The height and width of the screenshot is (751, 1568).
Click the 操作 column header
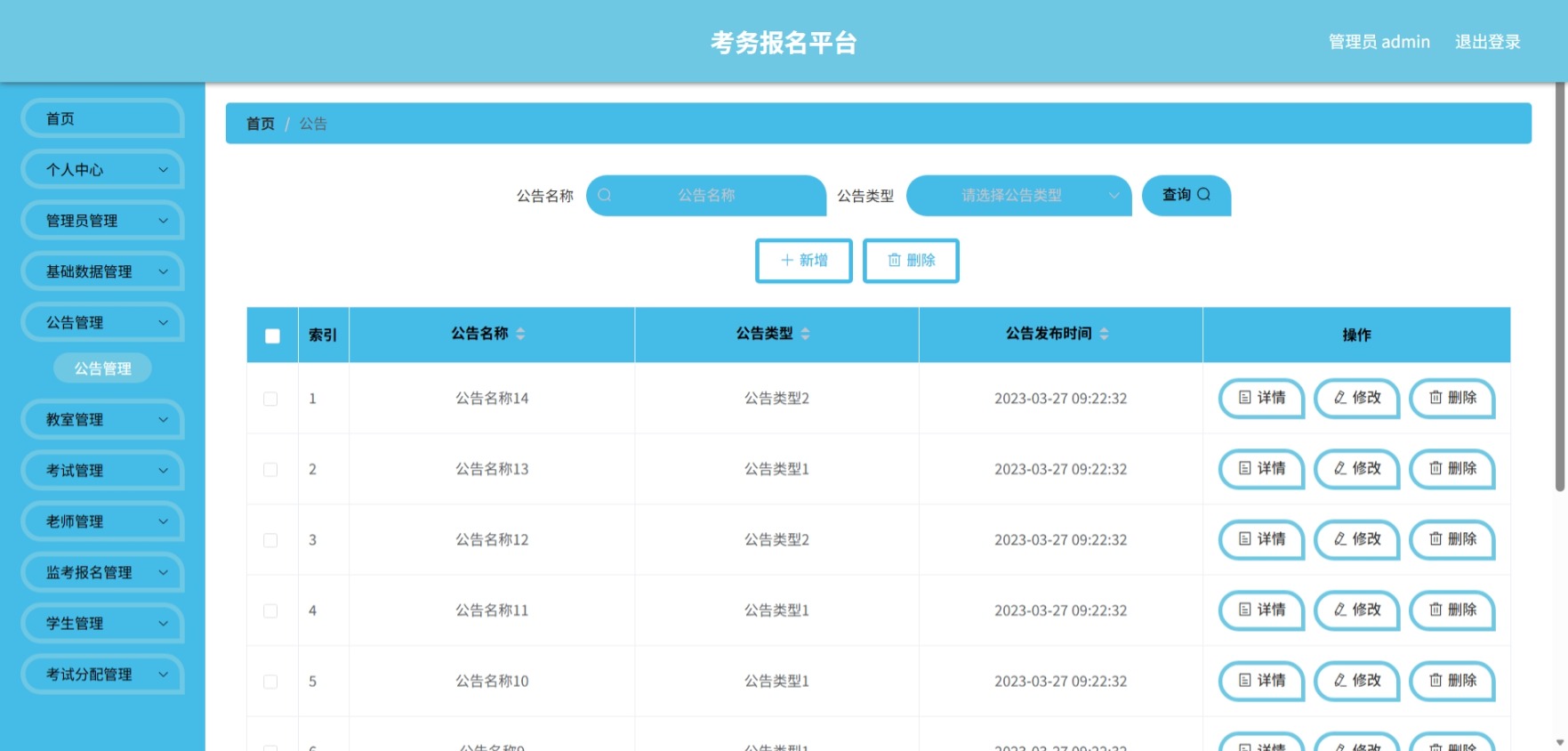(1356, 335)
